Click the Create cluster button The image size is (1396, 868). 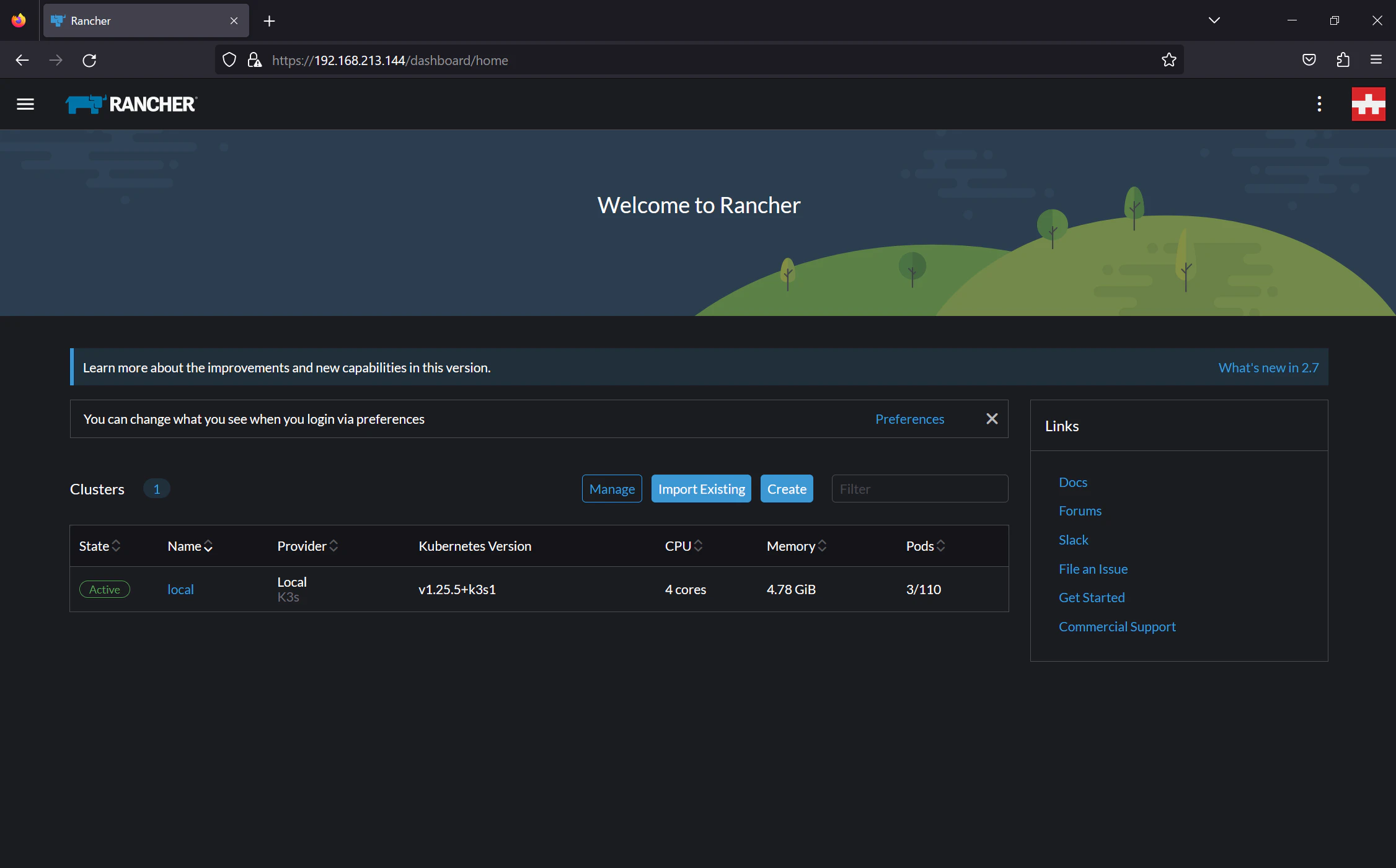tap(787, 489)
